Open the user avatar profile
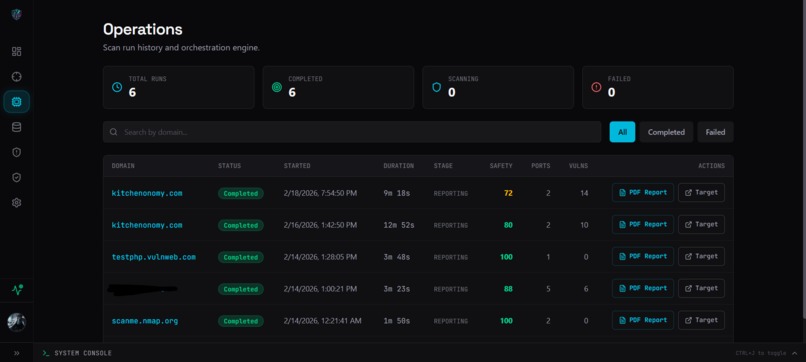The width and height of the screenshot is (806, 362). [16, 322]
